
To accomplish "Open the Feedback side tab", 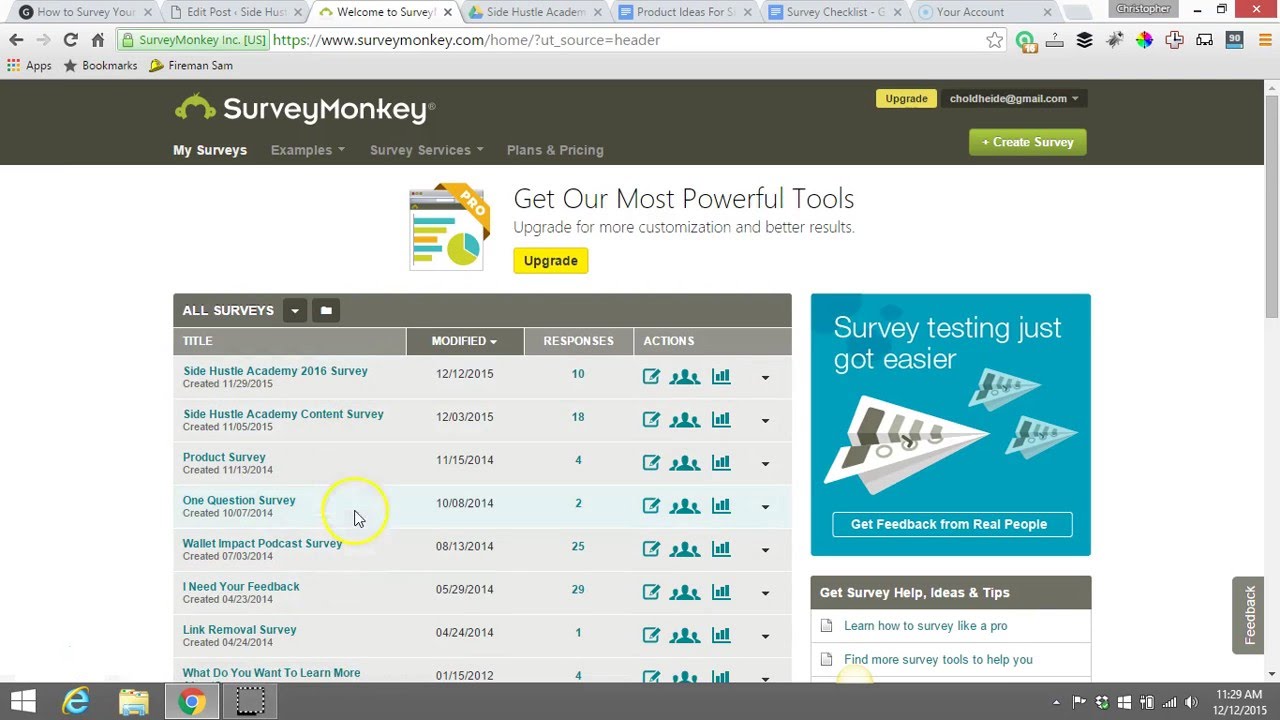I will point(1249,615).
